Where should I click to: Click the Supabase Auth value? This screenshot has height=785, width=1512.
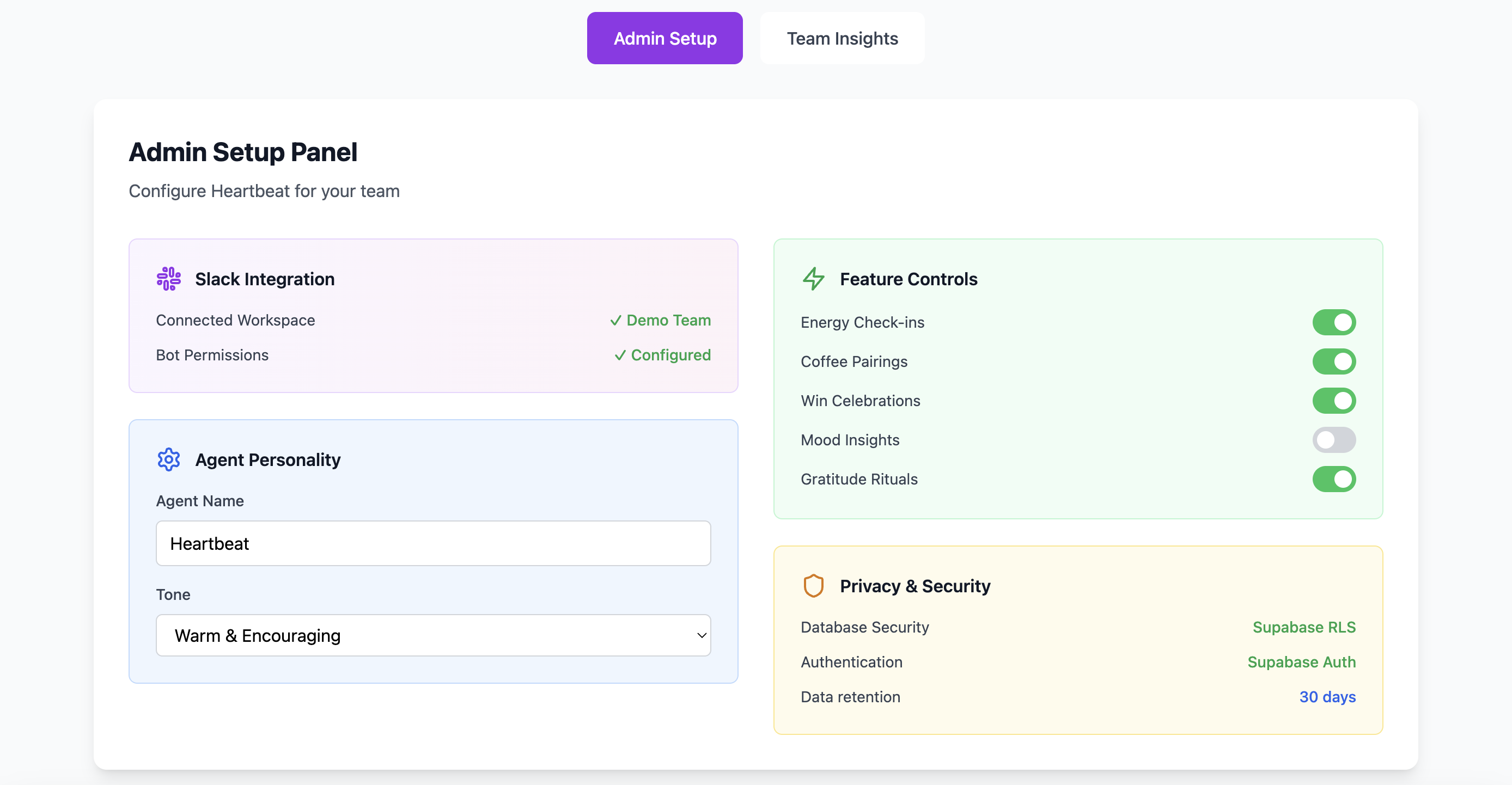[1301, 662]
